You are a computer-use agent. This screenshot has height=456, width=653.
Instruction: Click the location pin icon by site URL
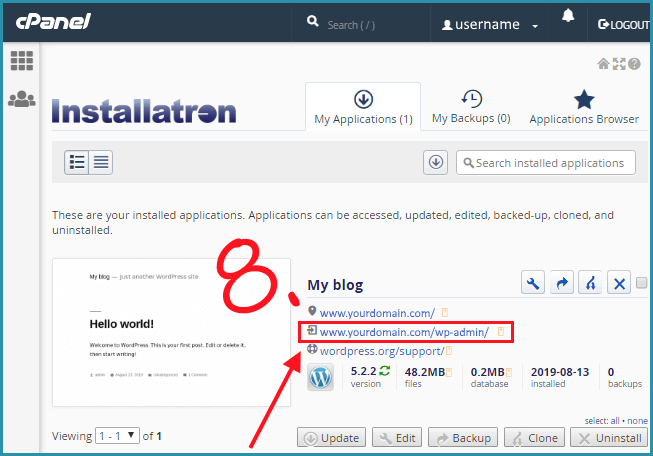pyautogui.click(x=312, y=311)
